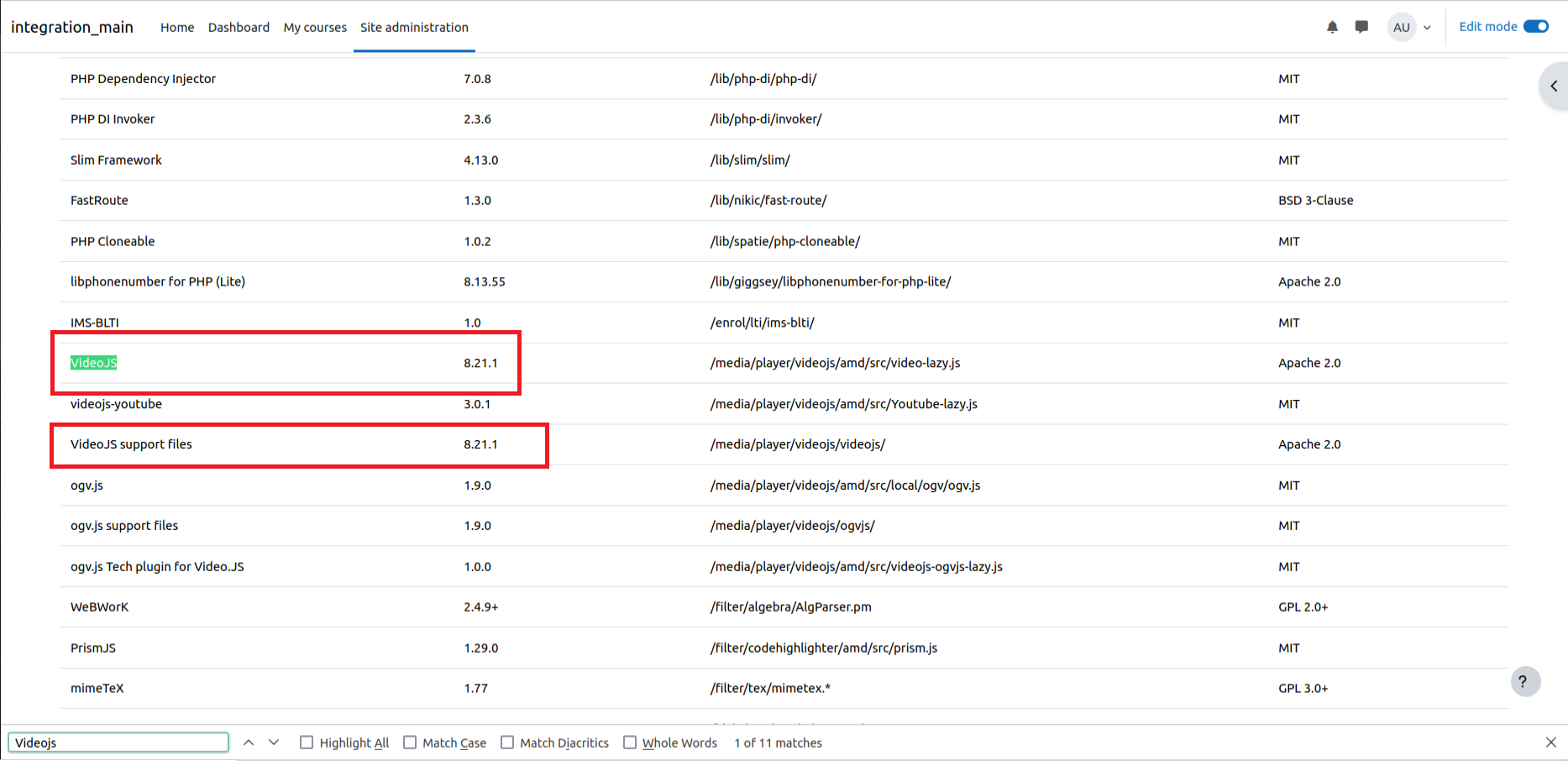Click the Edit mode label
This screenshot has height=761, width=1568.
(x=1487, y=27)
